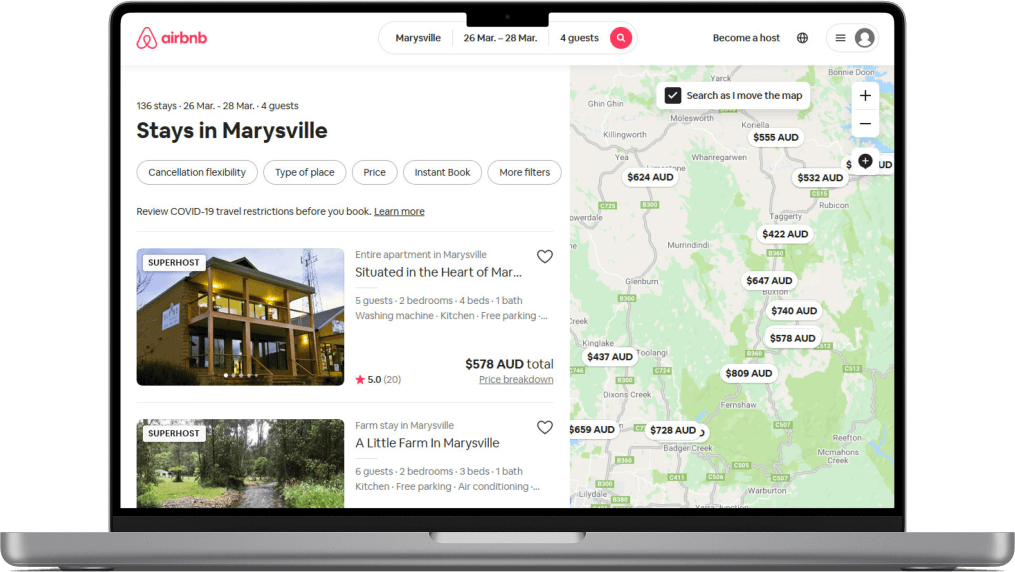
Task: Toggle 'Search as I move the map' checkbox
Action: coord(673,96)
